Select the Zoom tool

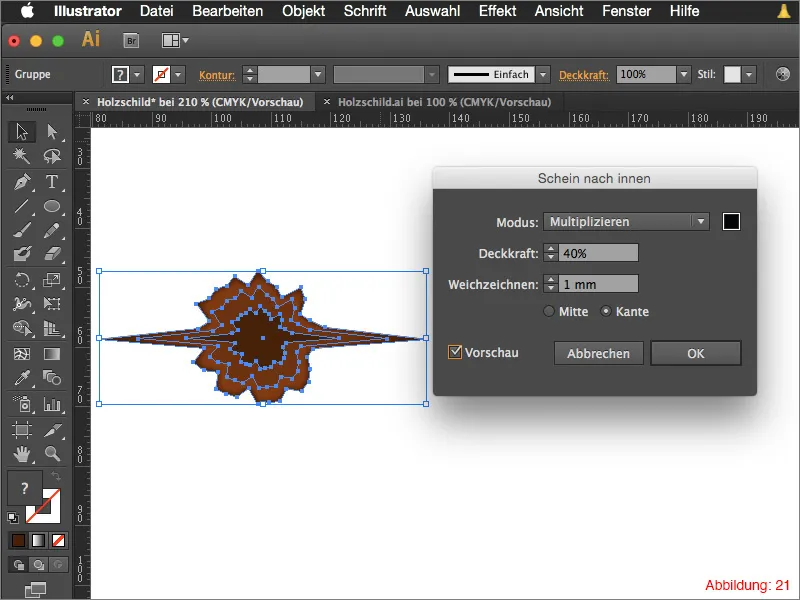[x=52, y=454]
